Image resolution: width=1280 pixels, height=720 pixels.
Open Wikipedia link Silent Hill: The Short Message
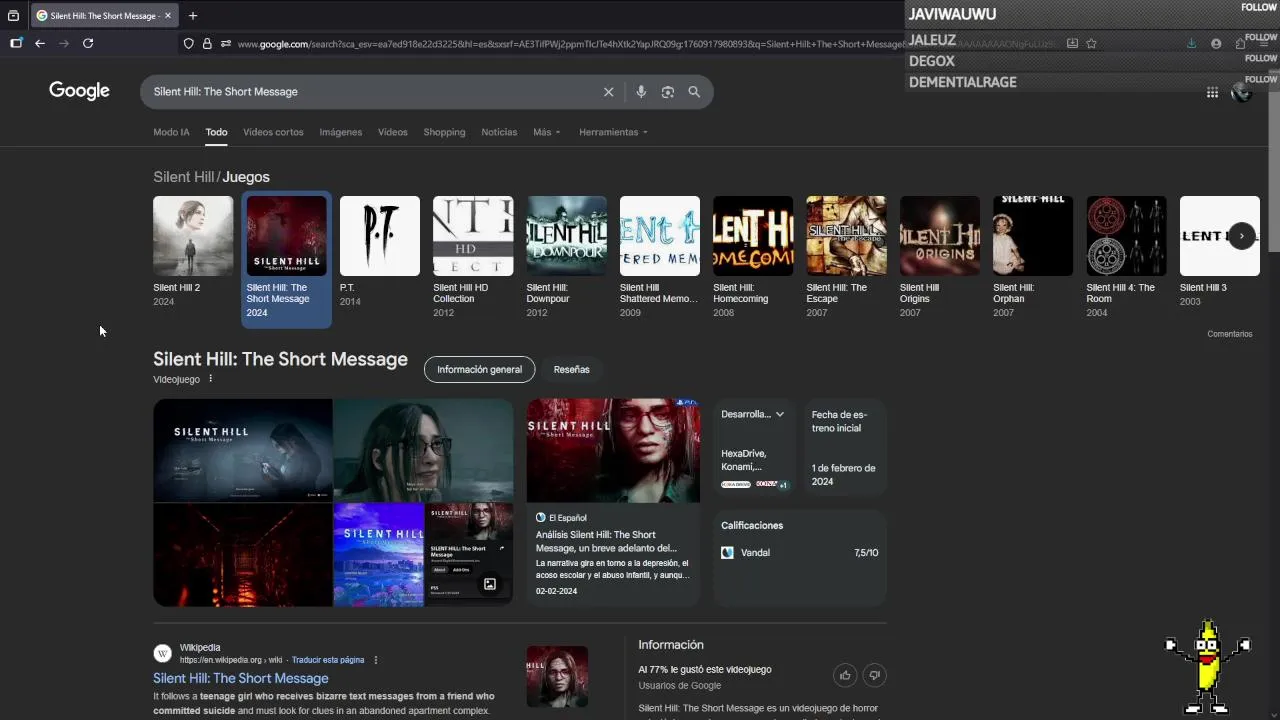tap(240, 678)
